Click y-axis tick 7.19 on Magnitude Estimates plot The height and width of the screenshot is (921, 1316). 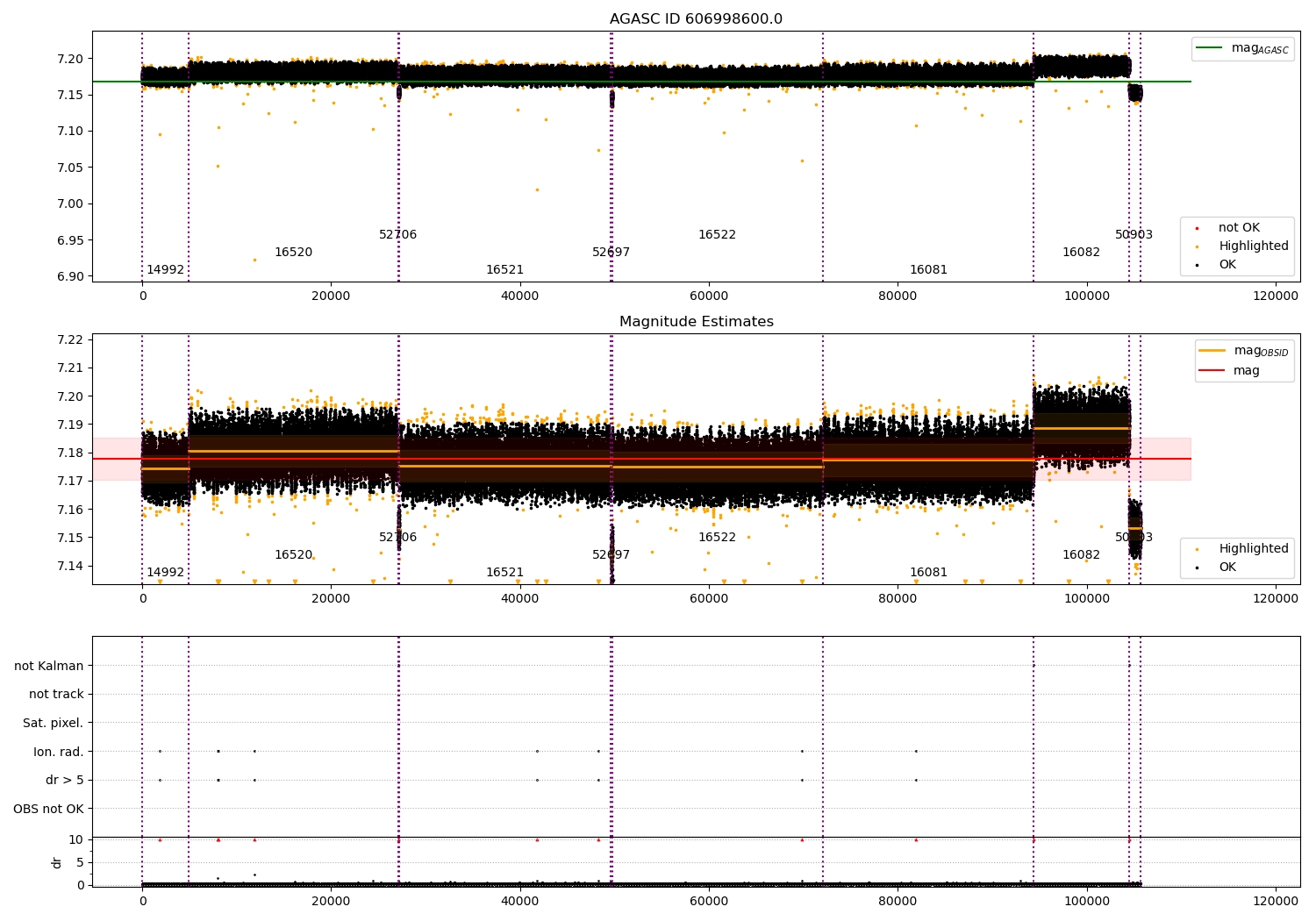point(71,425)
